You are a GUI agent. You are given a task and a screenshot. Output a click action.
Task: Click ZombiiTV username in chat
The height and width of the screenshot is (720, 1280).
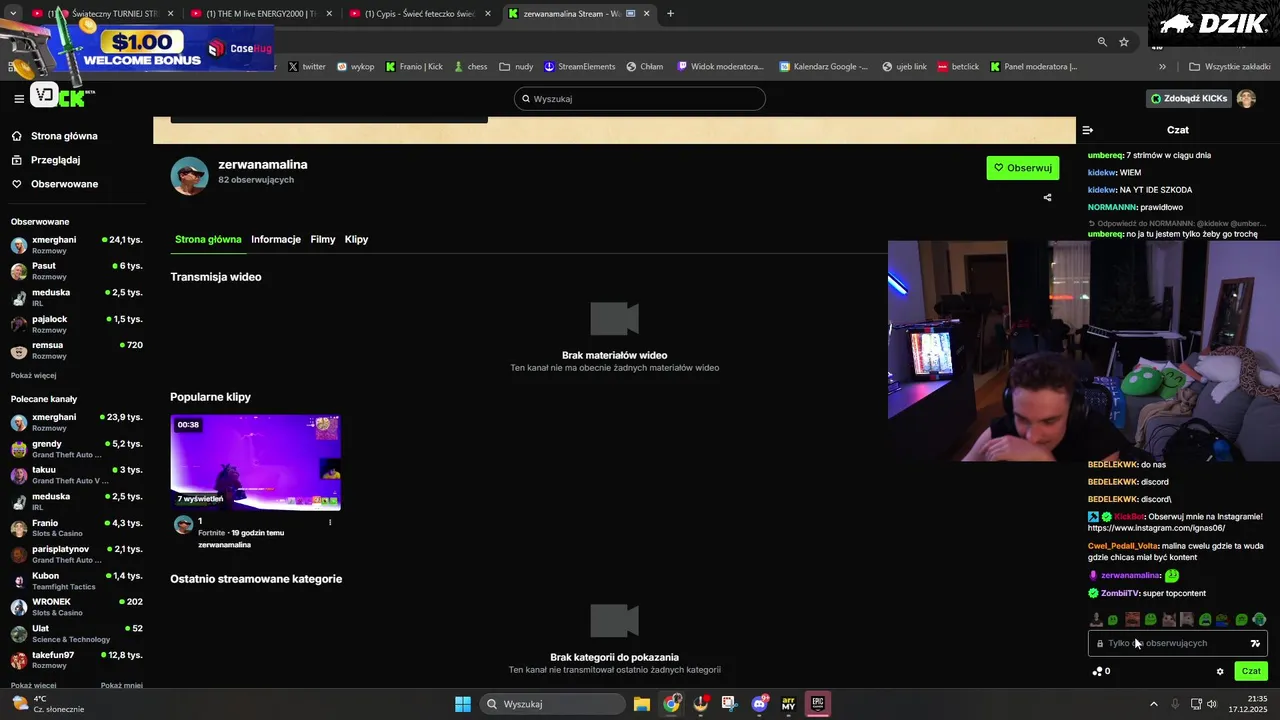[1120, 593]
